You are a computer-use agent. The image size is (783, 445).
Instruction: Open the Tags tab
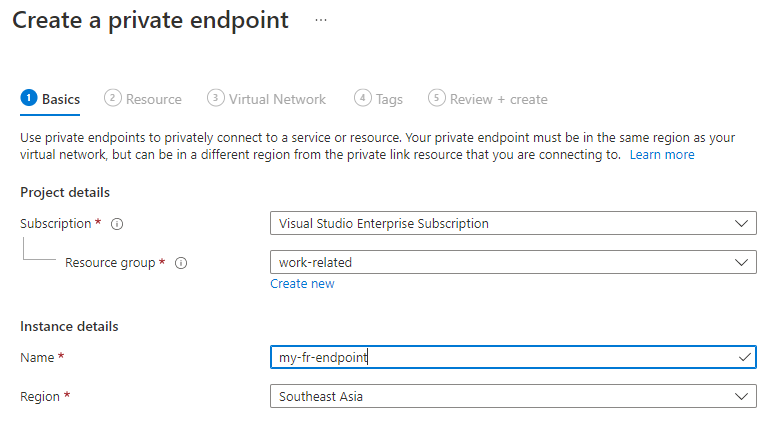389,99
